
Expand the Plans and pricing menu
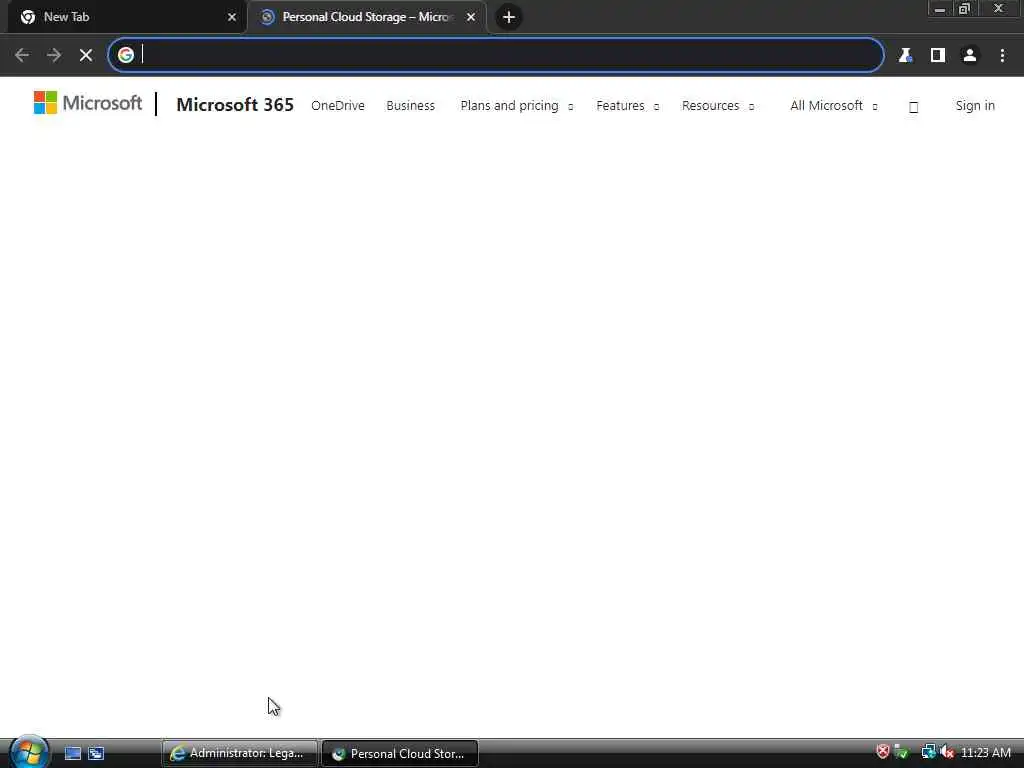[x=517, y=105]
